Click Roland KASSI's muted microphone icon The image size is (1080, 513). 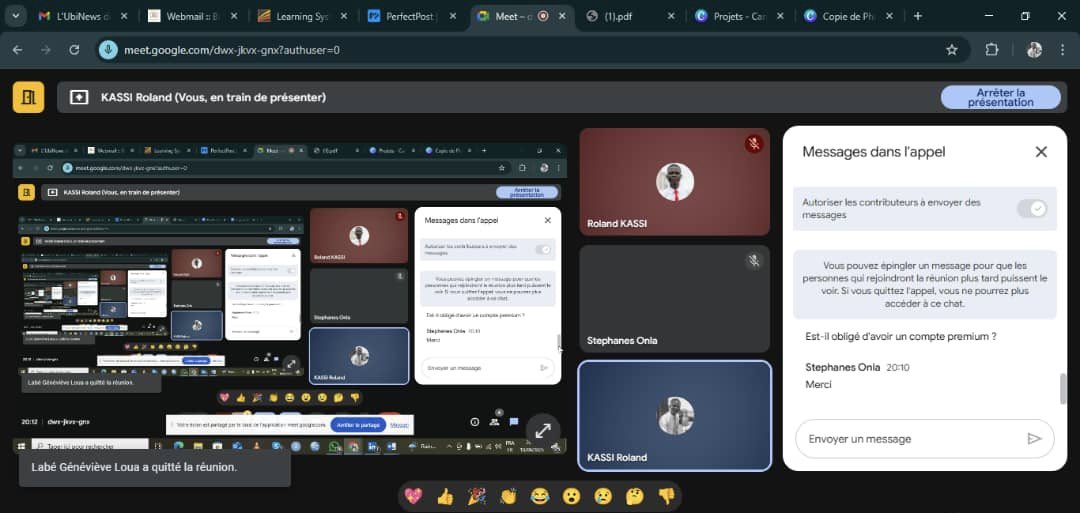tap(754, 144)
